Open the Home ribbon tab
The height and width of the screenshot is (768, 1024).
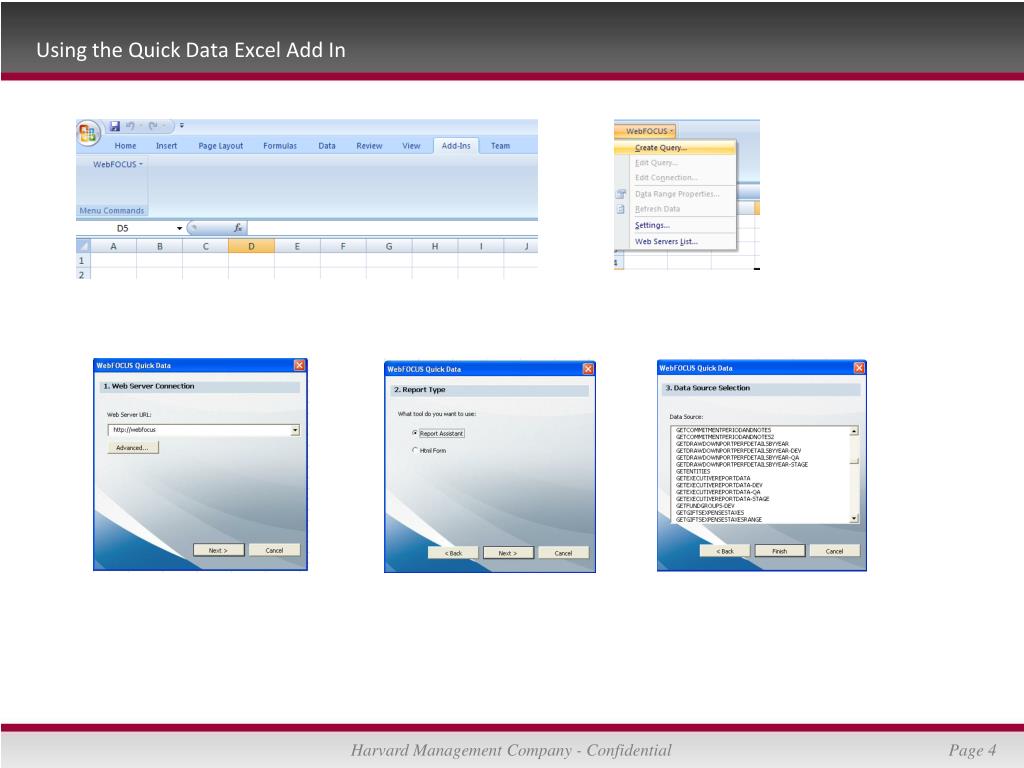point(125,146)
